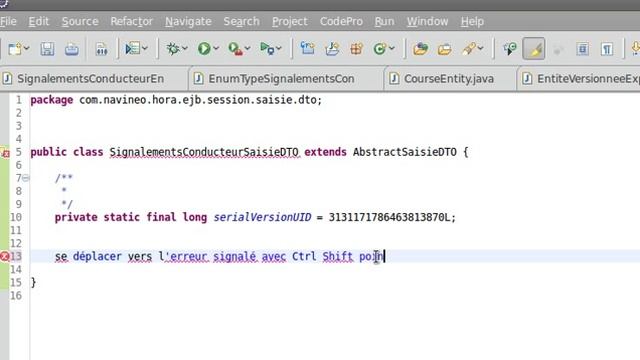Click the Print toolbar icon
Viewport: 640px width, 360px height.
coord(72,49)
